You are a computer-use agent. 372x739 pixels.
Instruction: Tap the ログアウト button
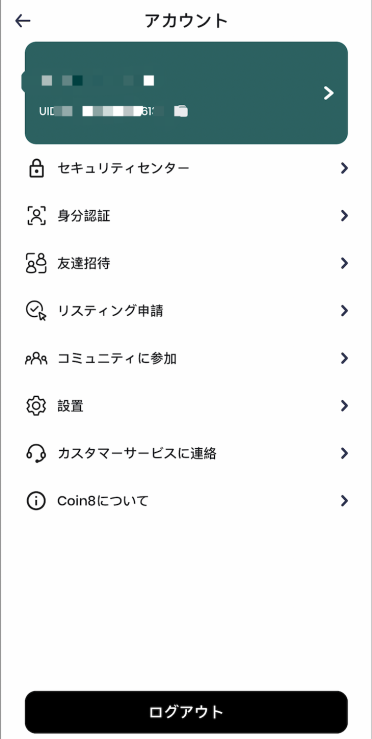pyautogui.click(x=186, y=712)
